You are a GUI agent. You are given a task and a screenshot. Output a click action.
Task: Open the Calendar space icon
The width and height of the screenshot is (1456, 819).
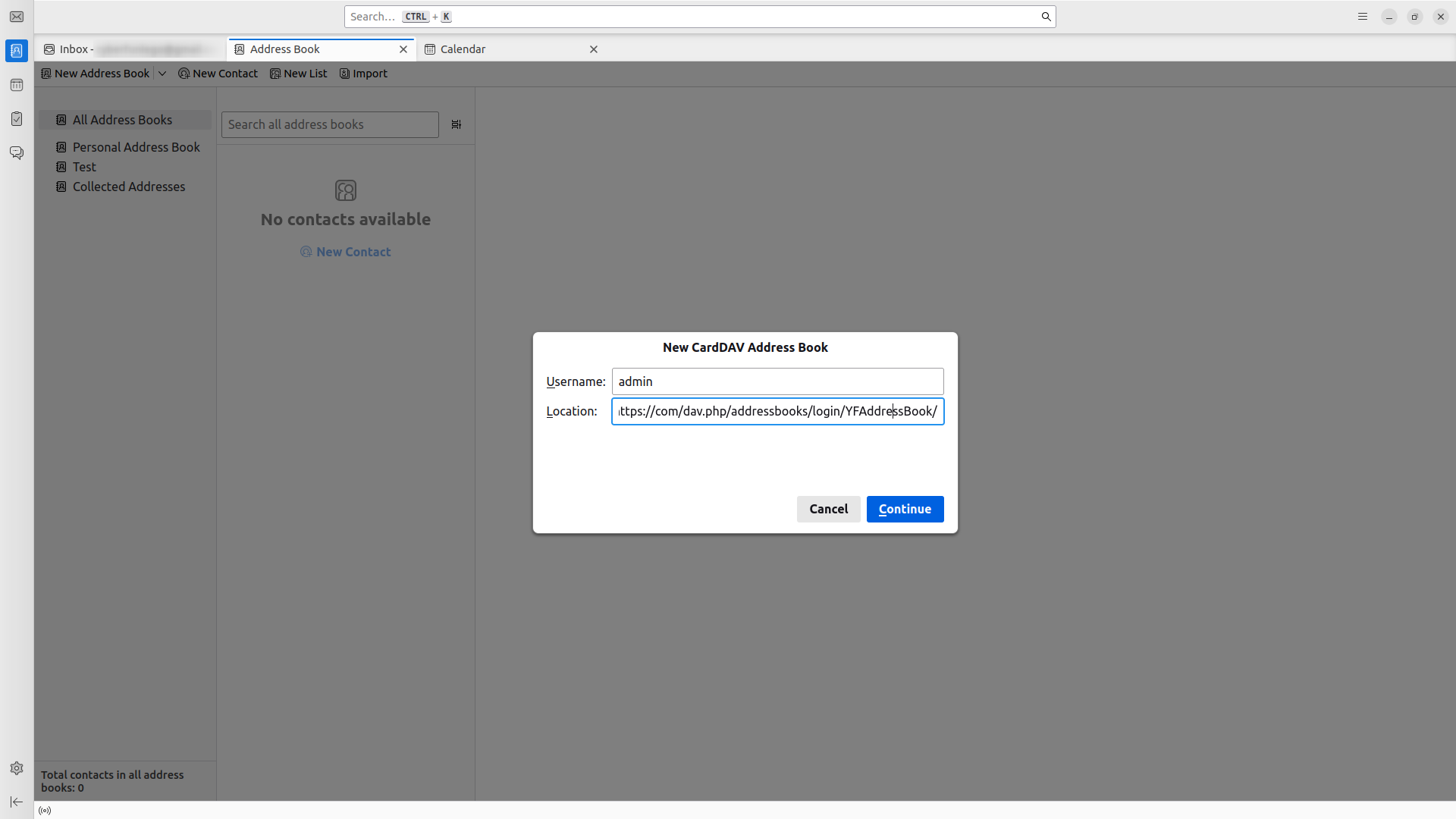[17, 85]
